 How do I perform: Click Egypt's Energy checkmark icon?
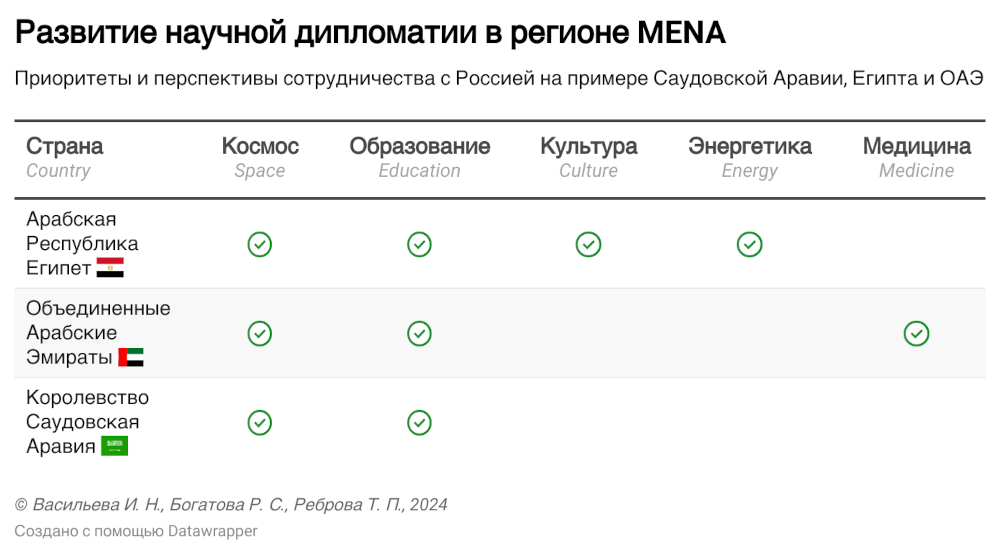click(749, 244)
